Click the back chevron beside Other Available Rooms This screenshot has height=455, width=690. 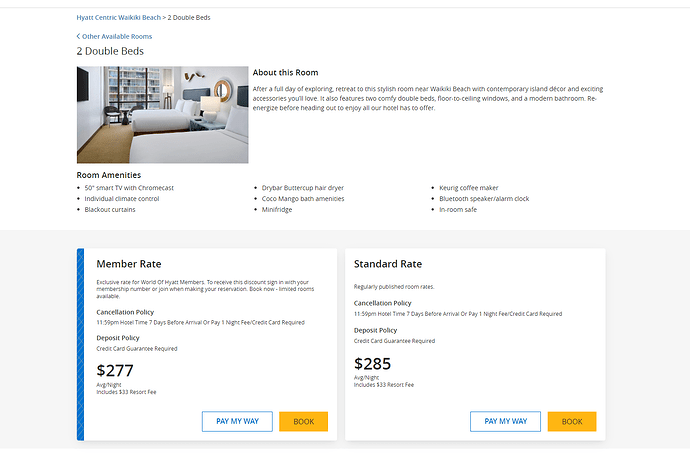click(x=78, y=36)
